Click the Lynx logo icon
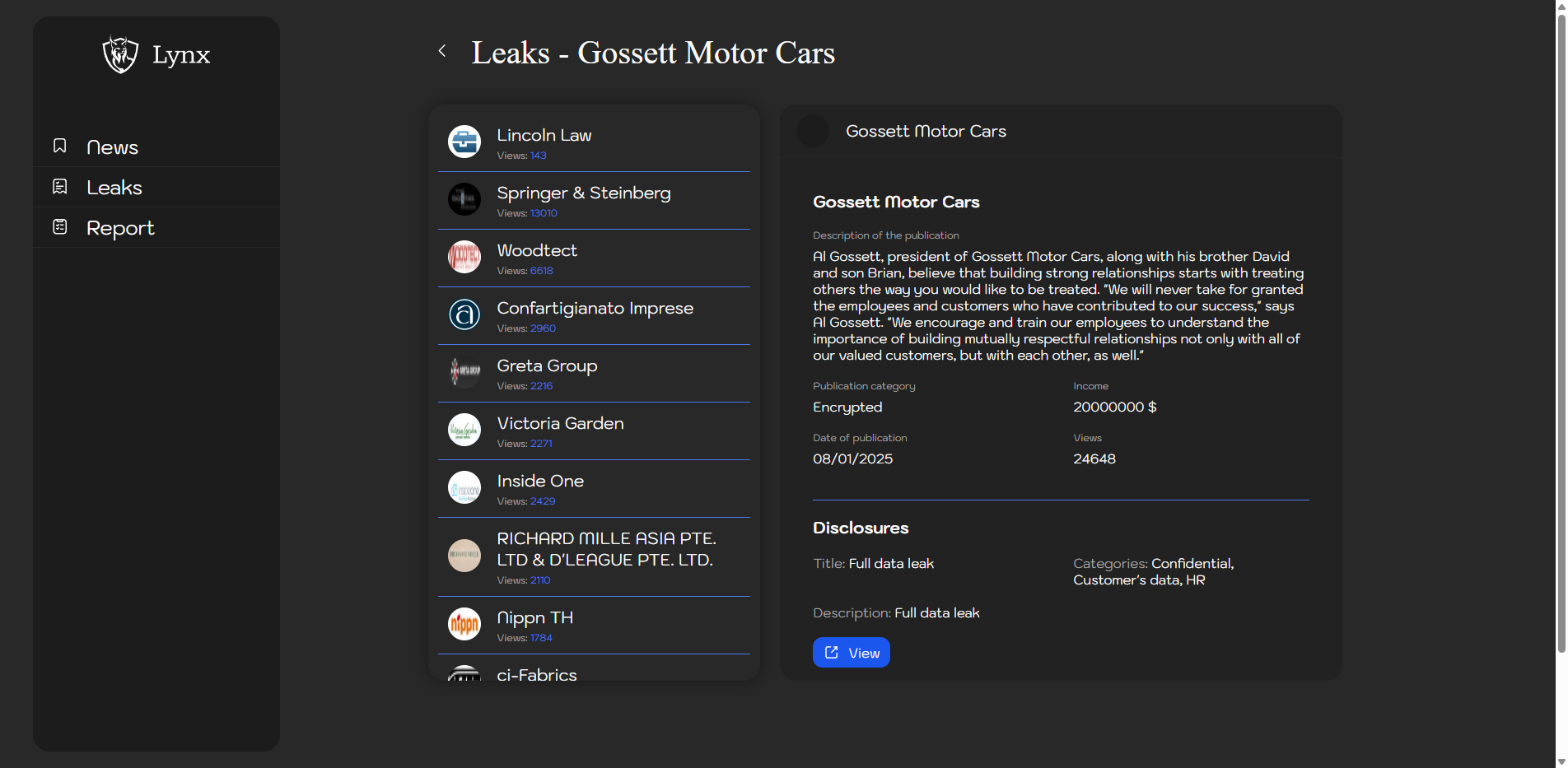Viewport: 1568px width, 768px height. (120, 55)
